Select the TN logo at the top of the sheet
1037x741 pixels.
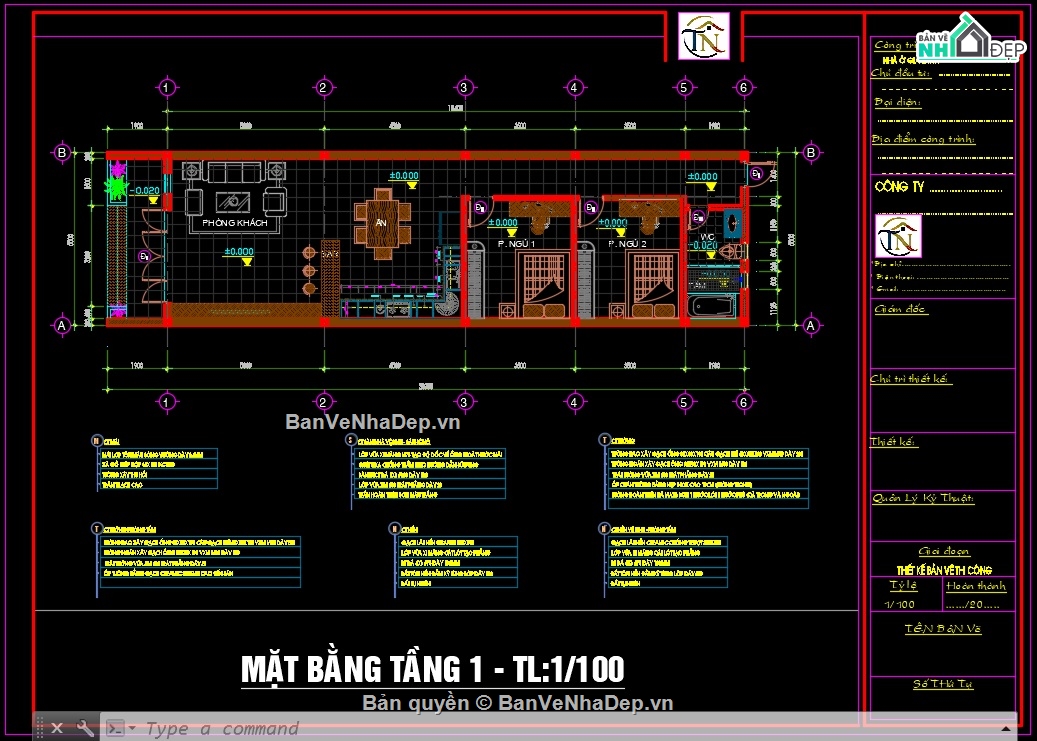(x=704, y=36)
